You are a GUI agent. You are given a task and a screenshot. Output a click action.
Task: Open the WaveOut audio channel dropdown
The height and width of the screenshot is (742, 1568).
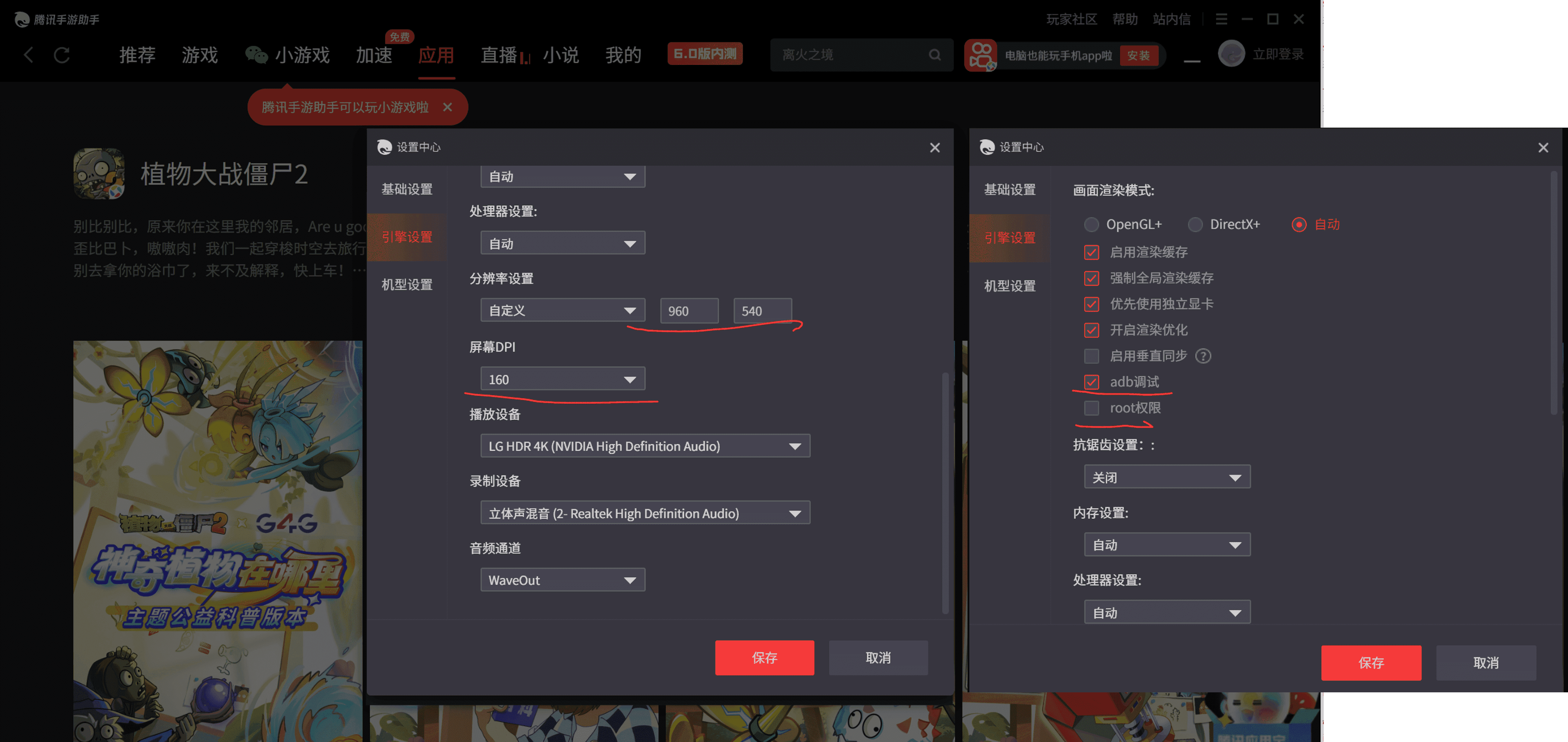click(563, 580)
